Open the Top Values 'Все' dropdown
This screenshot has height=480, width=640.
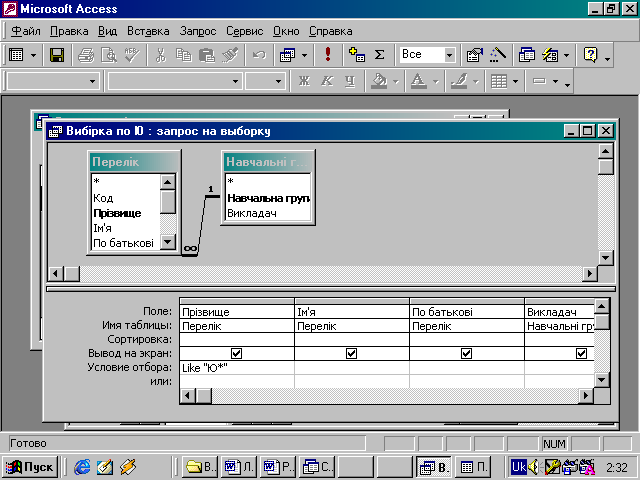(x=449, y=55)
